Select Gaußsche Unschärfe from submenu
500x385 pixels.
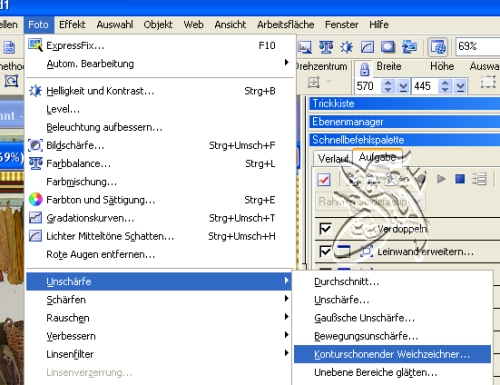pyautogui.click(x=392, y=318)
